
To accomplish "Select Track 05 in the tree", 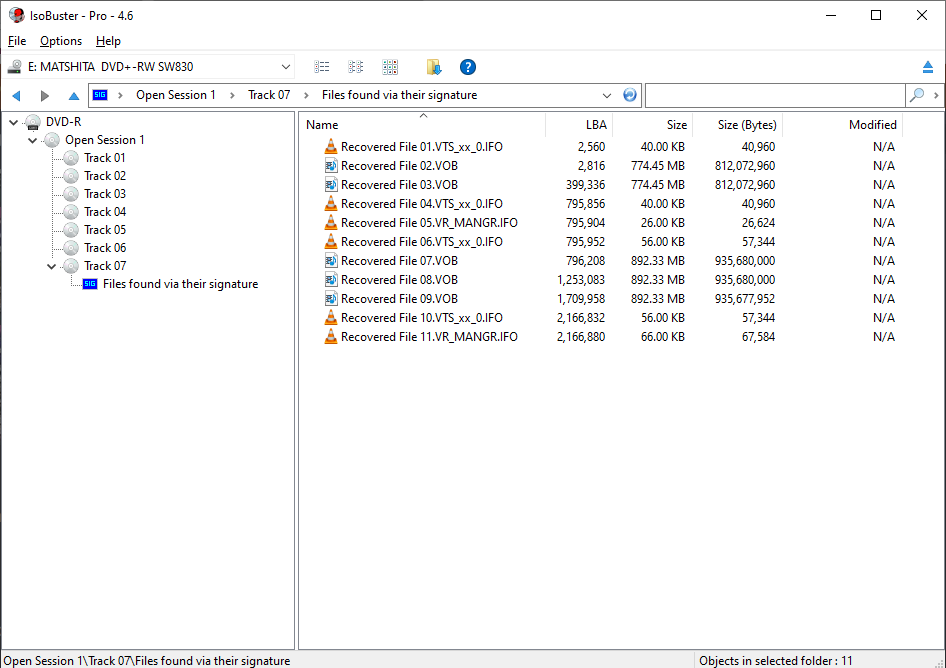I will [x=105, y=230].
